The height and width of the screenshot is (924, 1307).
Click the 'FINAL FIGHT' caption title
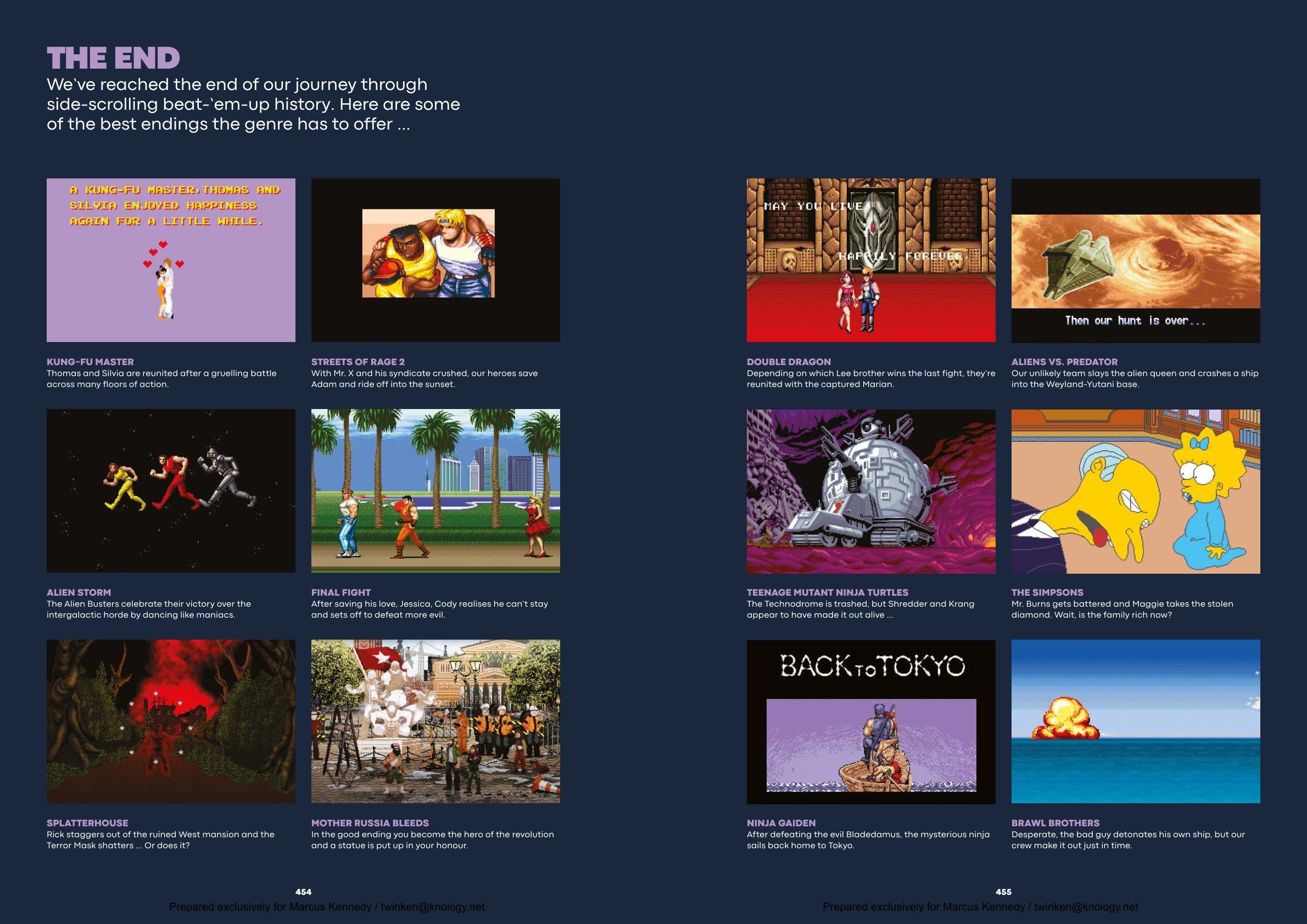(x=341, y=592)
